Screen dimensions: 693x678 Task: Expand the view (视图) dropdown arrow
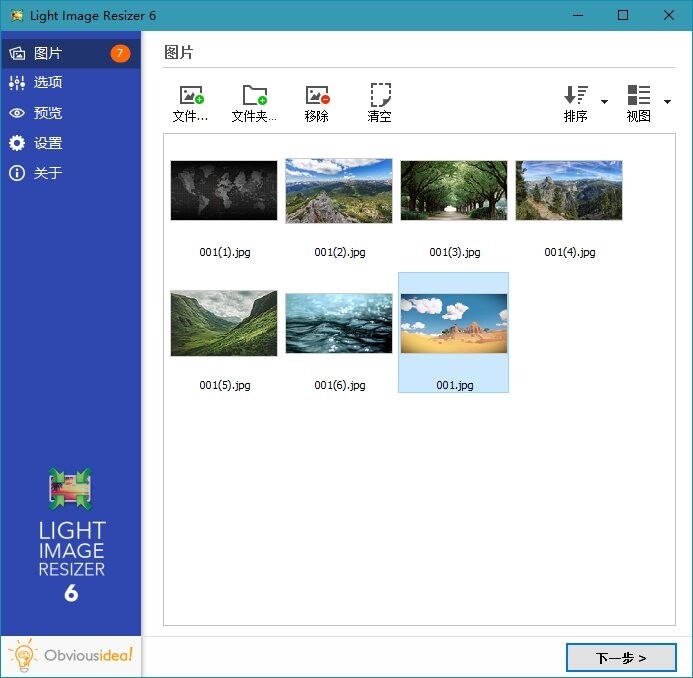pos(667,102)
